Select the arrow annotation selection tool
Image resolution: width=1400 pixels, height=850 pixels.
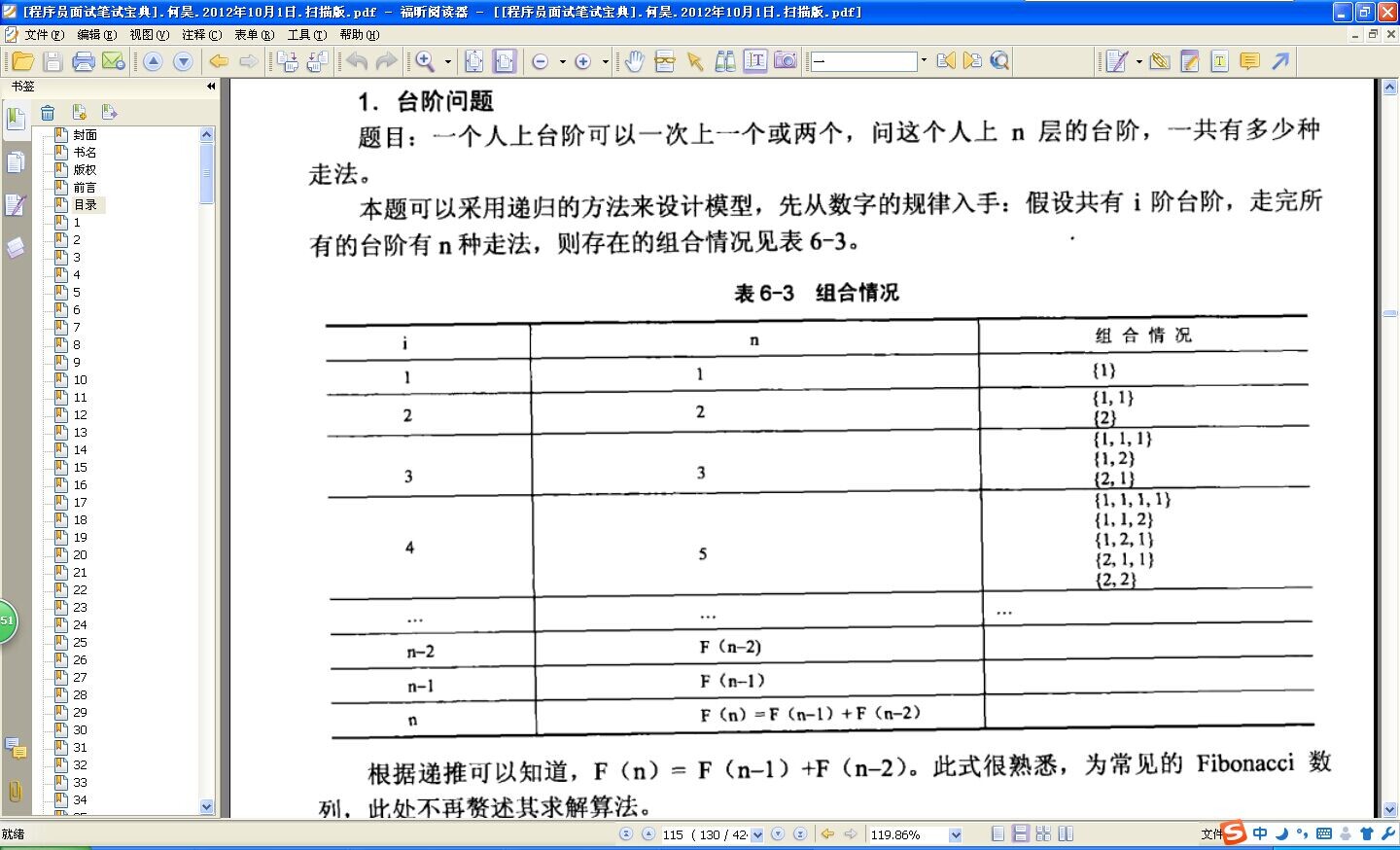tap(694, 61)
